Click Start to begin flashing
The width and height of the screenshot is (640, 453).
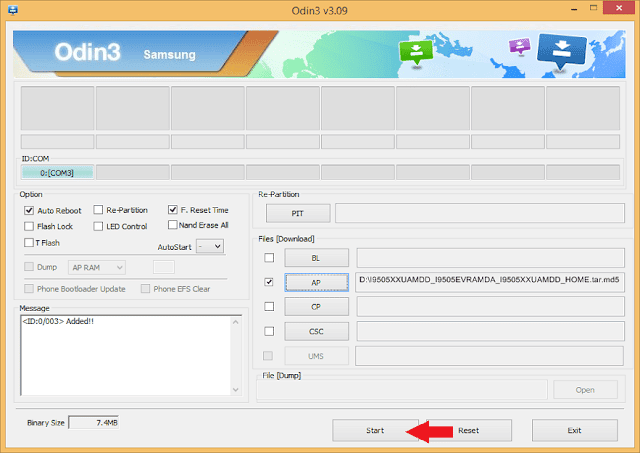pyautogui.click(x=375, y=430)
